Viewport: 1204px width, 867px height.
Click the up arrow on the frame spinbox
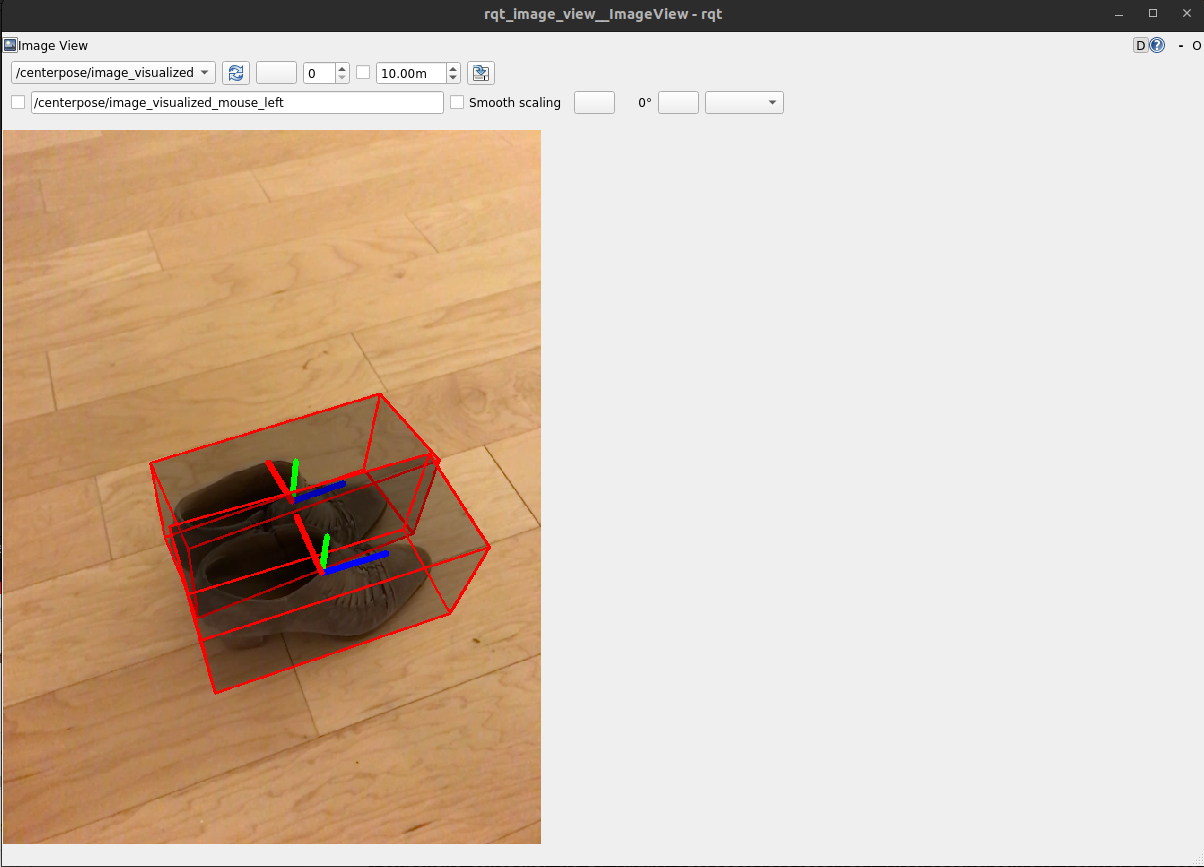[x=341, y=68]
